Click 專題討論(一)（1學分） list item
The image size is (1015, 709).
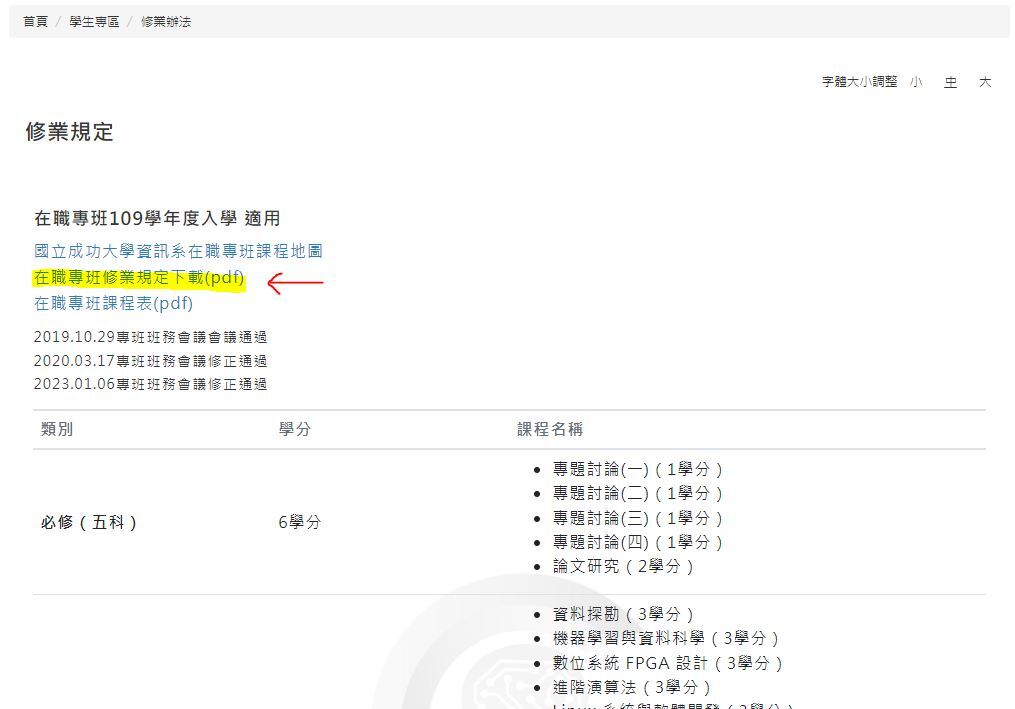(x=638, y=469)
